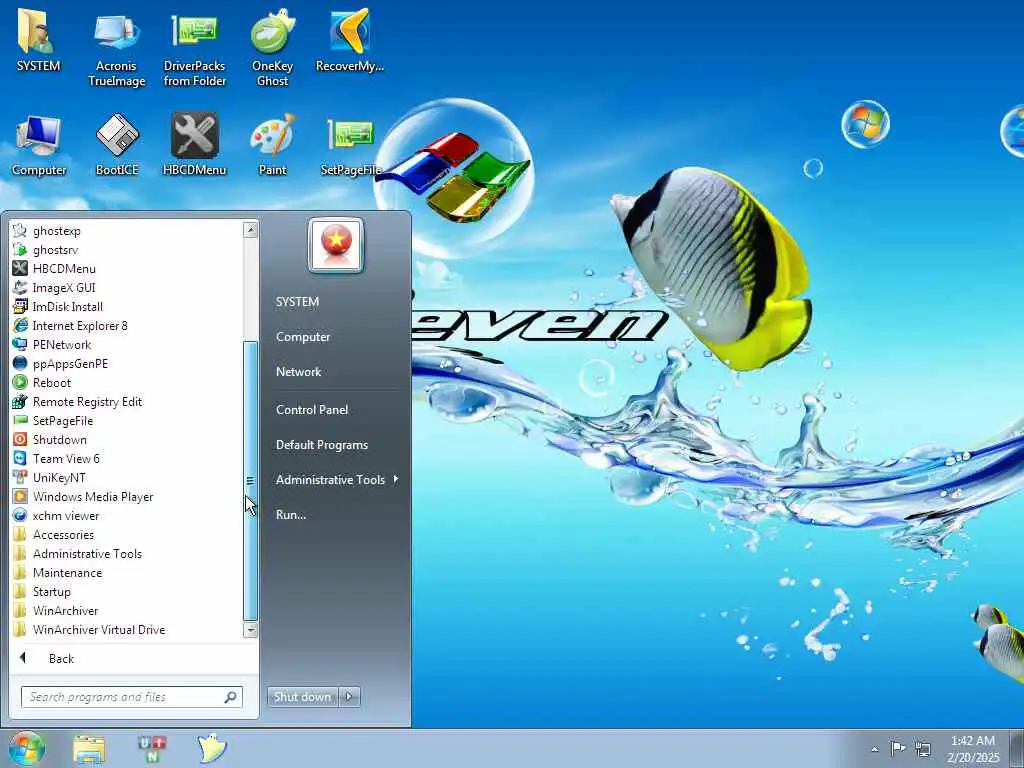Image resolution: width=1024 pixels, height=768 pixels.
Task: Launch Acronis TrueImage from the desktop
Action: [116, 50]
